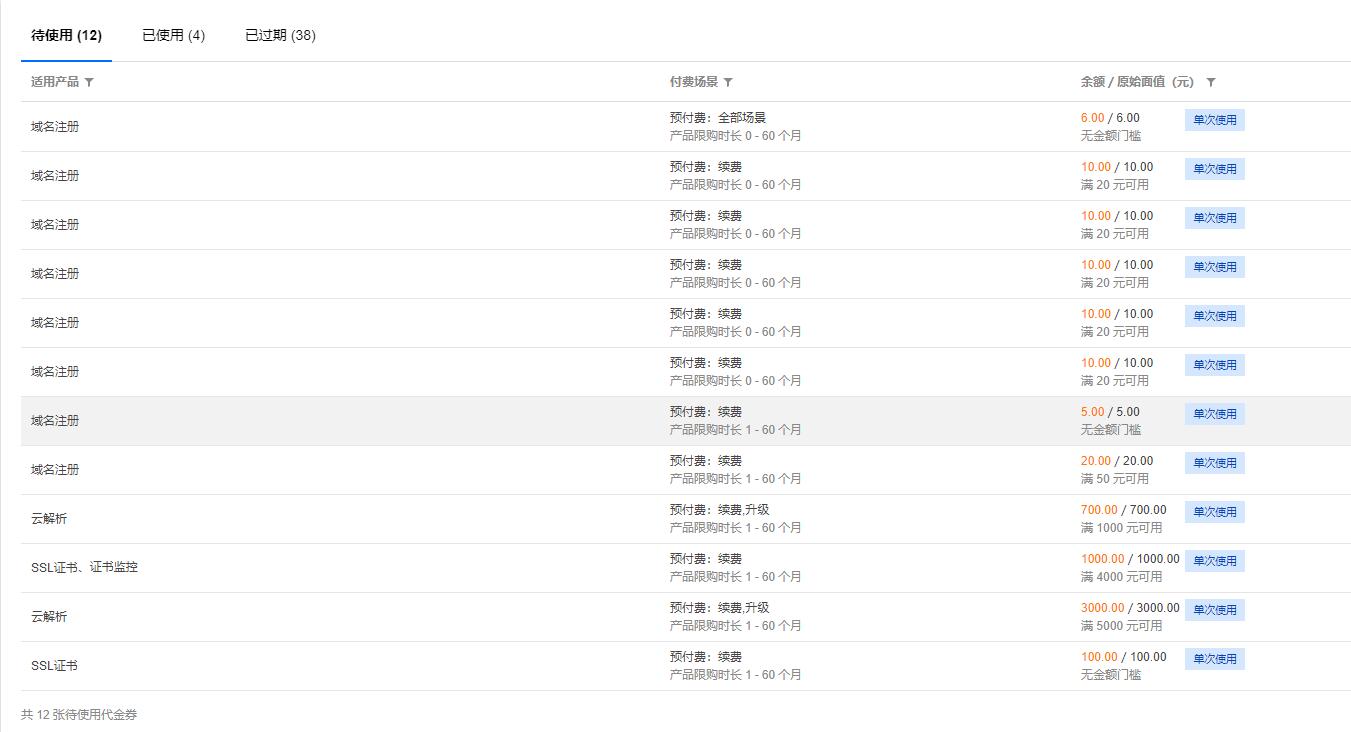Open the 余额 / 原始面值 column filter
The height and width of the screenshot is (732, 1351).
point(1211,83)
